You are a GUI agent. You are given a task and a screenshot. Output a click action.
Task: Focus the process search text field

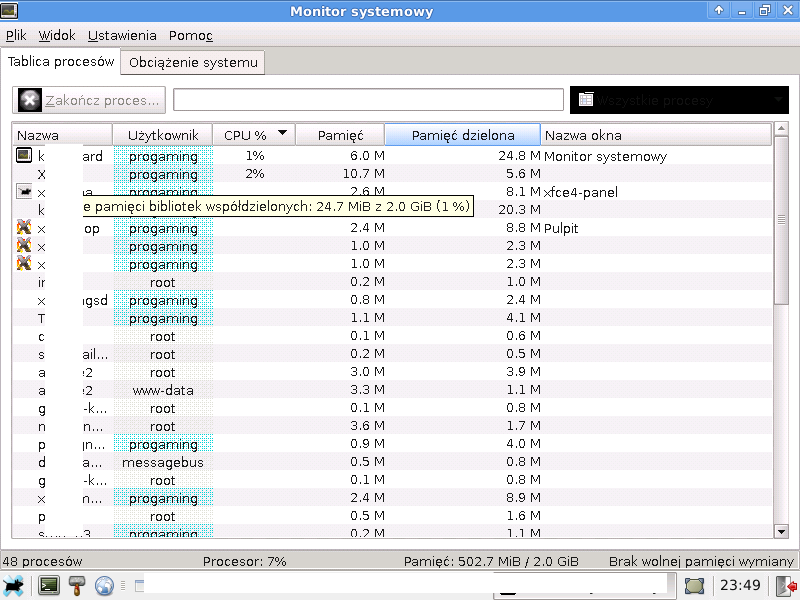[x=368, y=100]
